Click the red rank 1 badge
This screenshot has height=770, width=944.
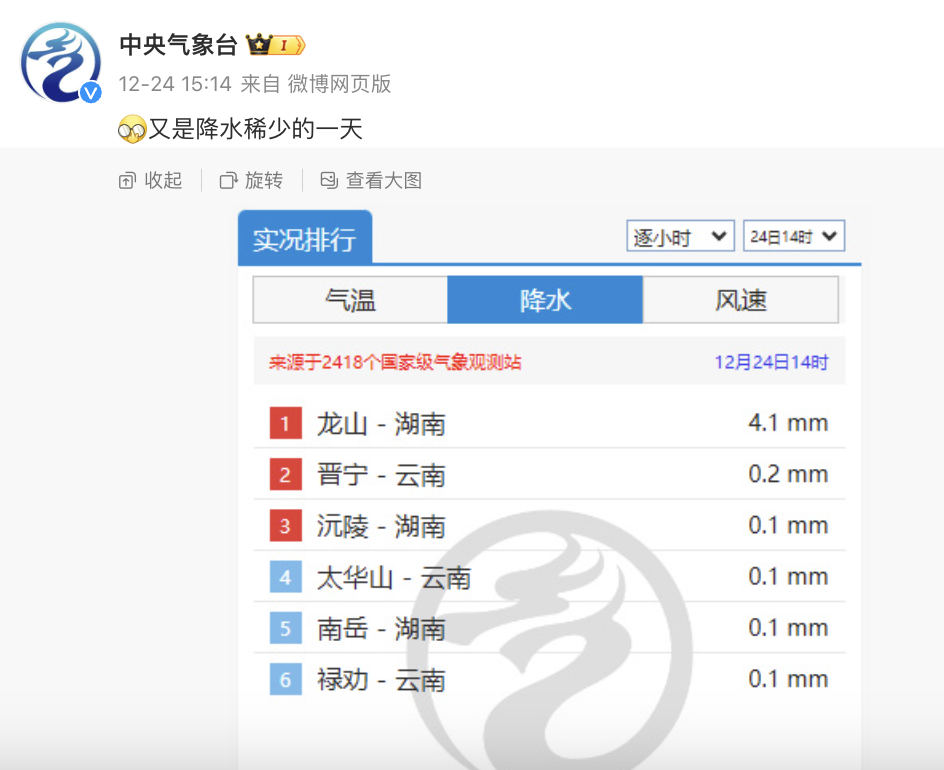coord(284,423)
